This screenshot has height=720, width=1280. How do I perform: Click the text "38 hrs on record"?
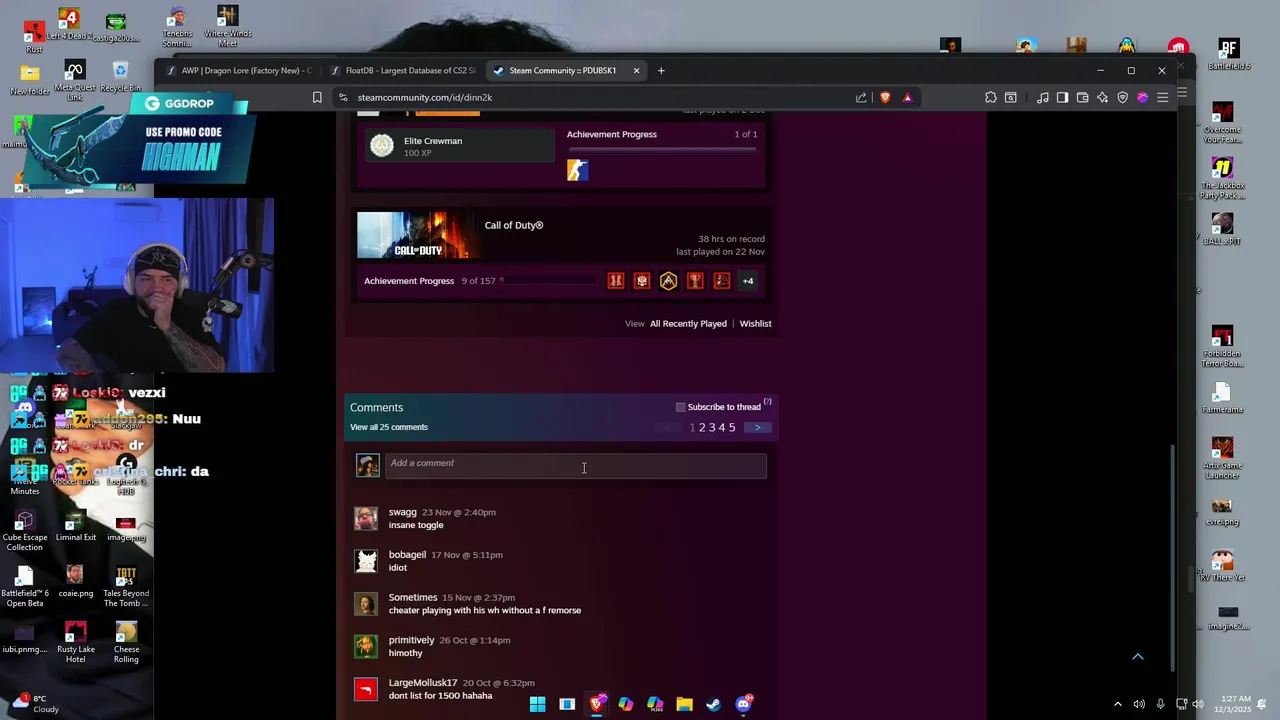(x=731, y=239)
